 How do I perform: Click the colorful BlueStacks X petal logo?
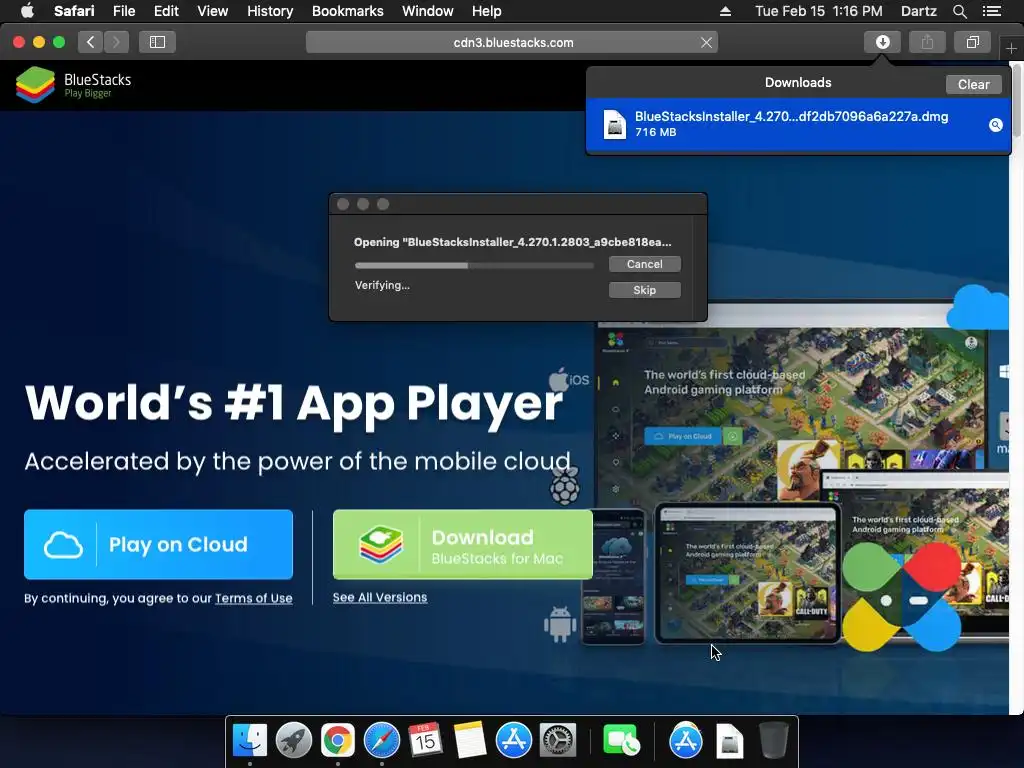pos(901,598)
